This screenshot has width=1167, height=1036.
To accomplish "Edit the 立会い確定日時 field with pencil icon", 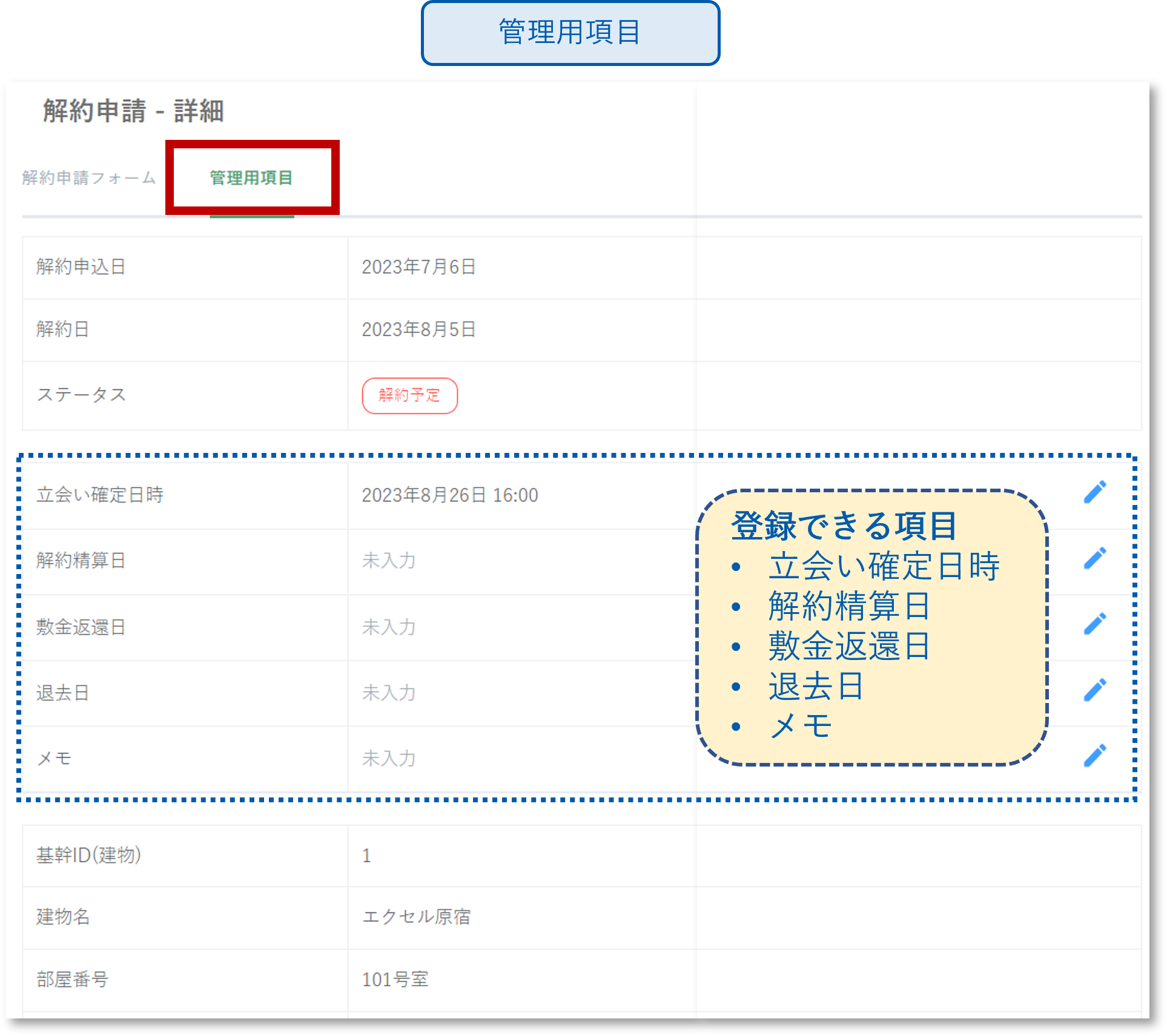I will (1094, 492).
